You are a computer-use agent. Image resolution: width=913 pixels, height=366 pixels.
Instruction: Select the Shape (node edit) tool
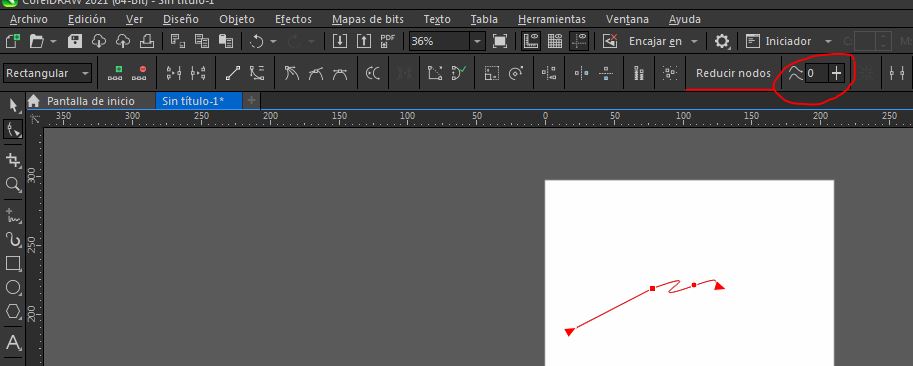coord(13,129)
